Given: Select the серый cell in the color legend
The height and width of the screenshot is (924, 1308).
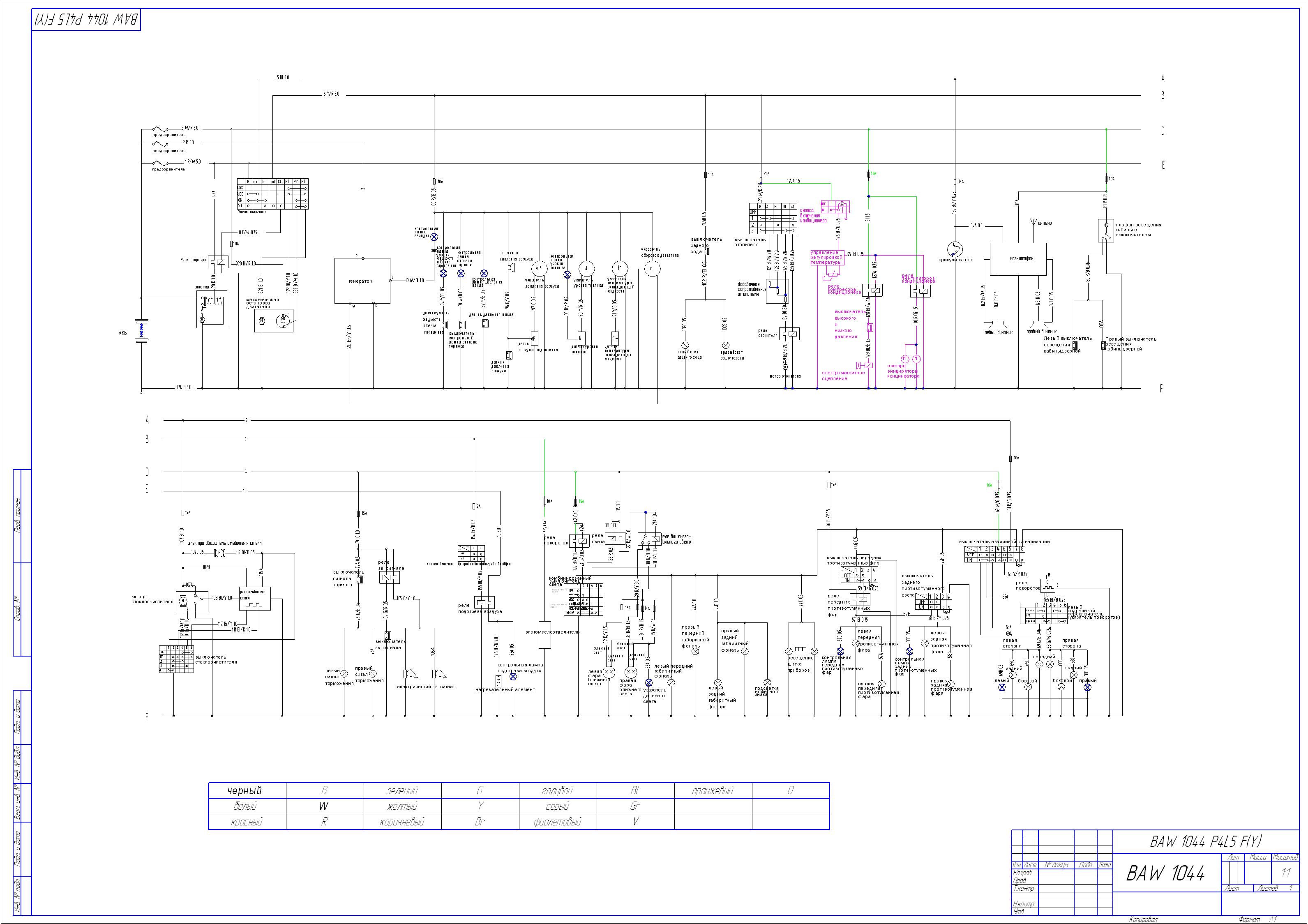Looking at the screenshot, I should point(558,806).
